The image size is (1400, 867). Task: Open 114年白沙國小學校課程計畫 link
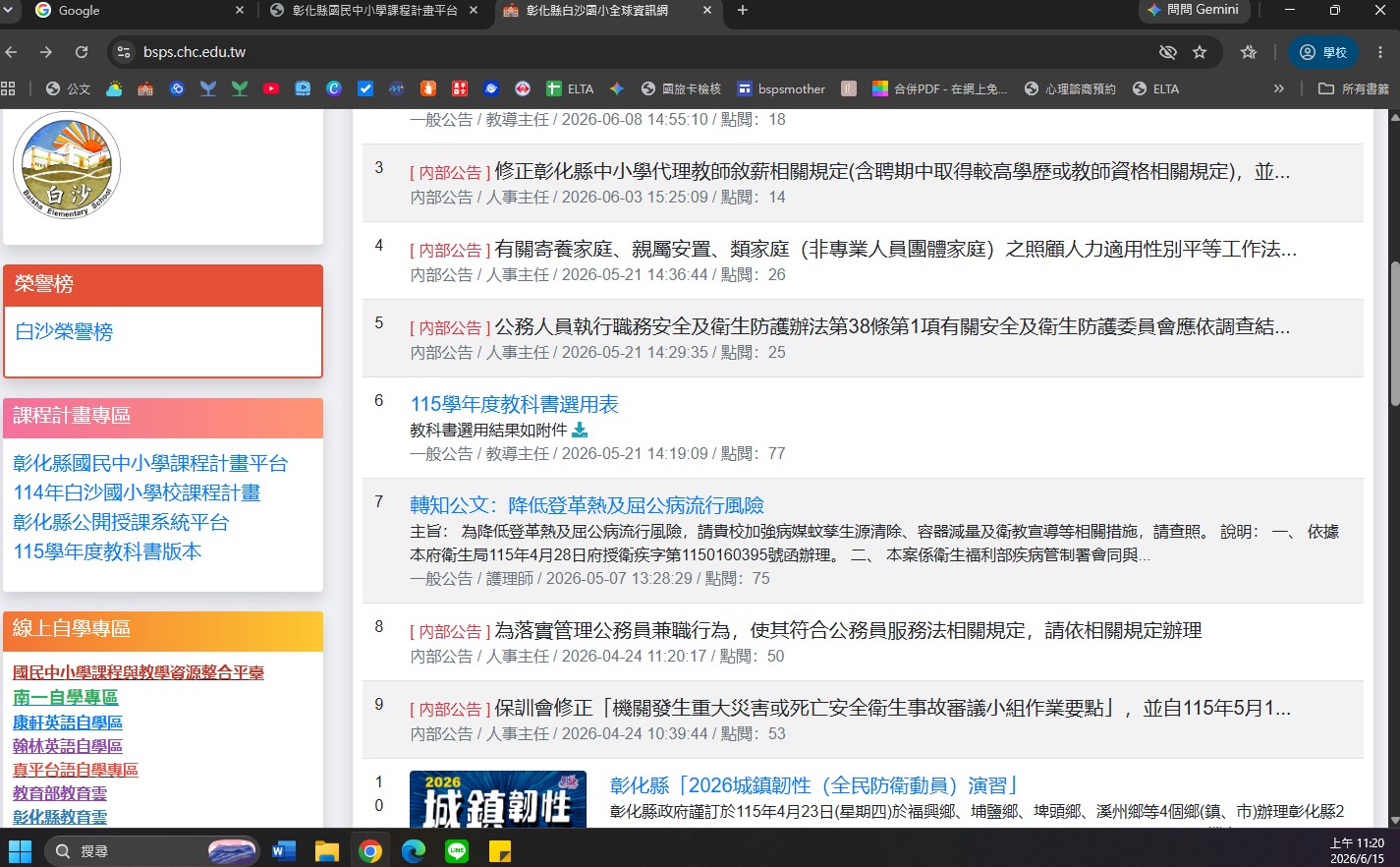click(137, 492)
